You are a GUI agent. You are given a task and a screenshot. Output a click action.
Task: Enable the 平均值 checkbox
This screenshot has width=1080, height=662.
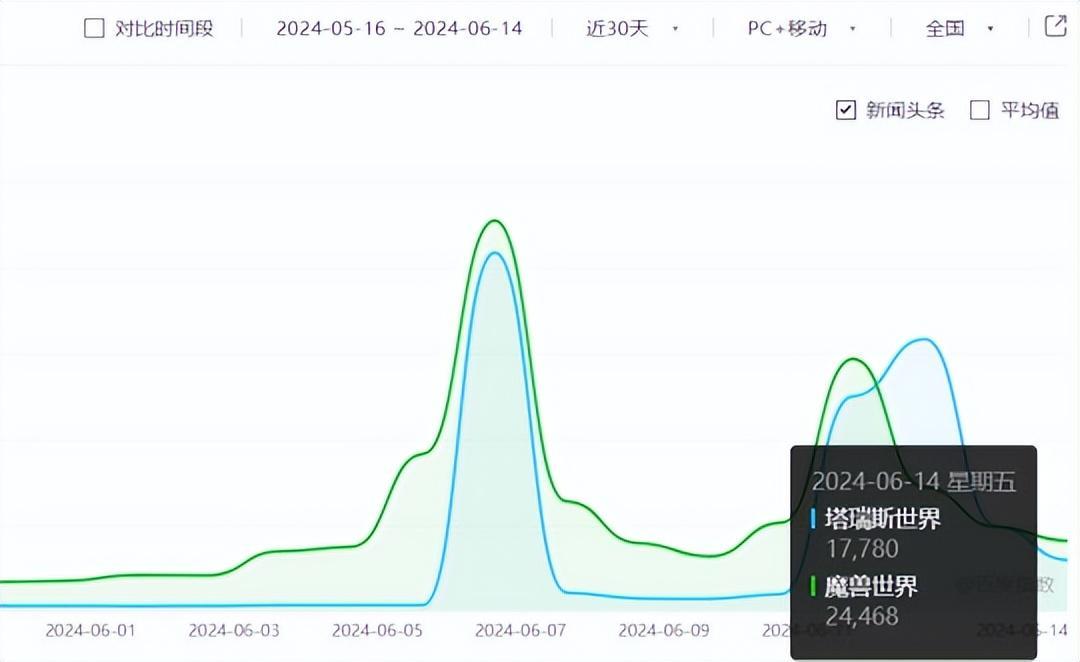point(980,110)
